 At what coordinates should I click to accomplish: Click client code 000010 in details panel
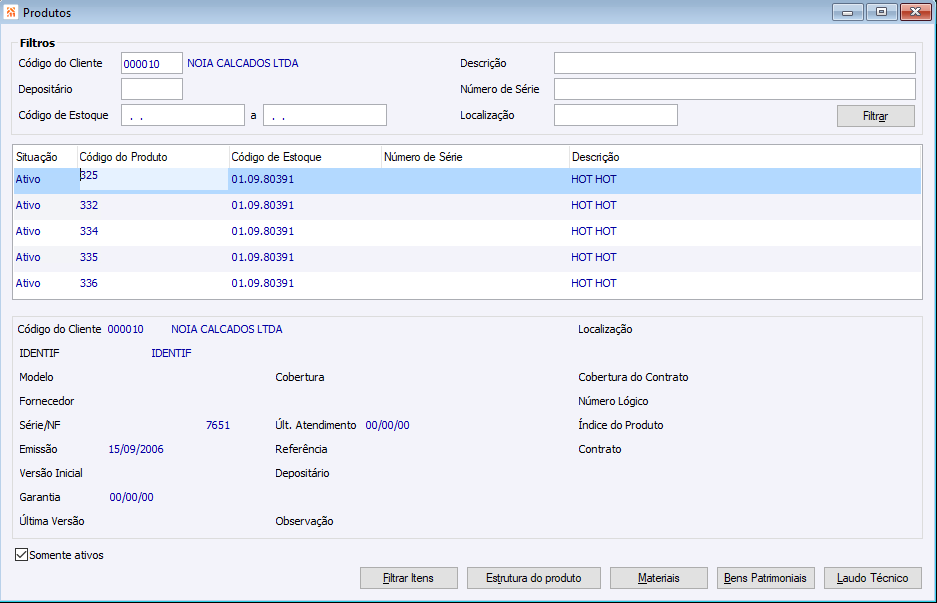tap(125, 329)
